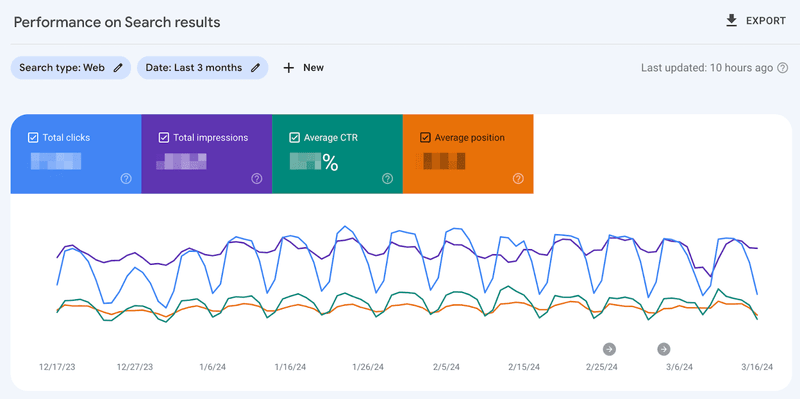The image size is (800, 399).
Task: Click the EXPORT button text
Action: (766, 21)
